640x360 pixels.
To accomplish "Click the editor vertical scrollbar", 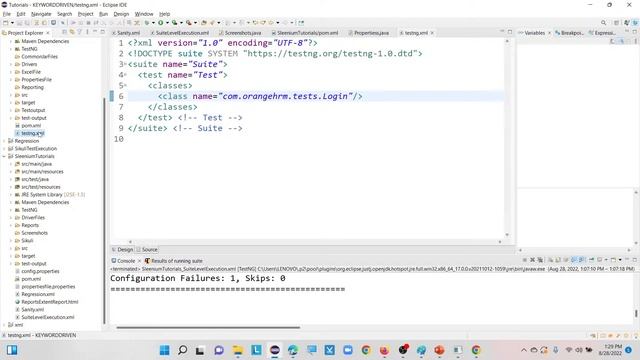I will (x=507, y=138).
